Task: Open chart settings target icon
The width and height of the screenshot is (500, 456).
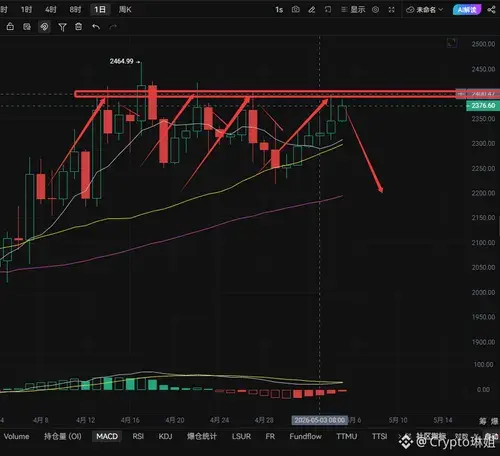Action: point(376,10)
